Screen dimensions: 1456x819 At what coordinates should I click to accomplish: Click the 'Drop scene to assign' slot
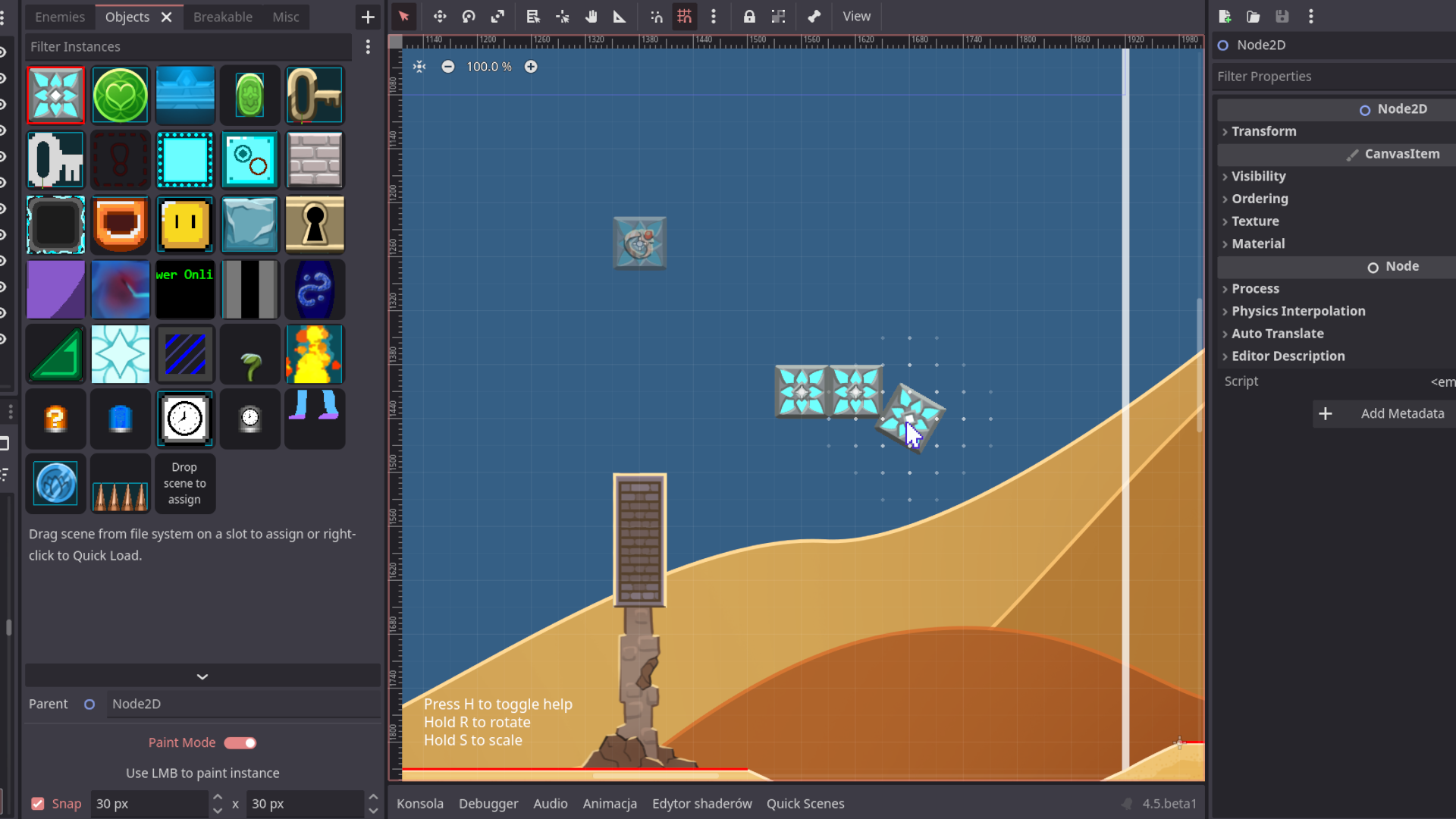(185, 484)
